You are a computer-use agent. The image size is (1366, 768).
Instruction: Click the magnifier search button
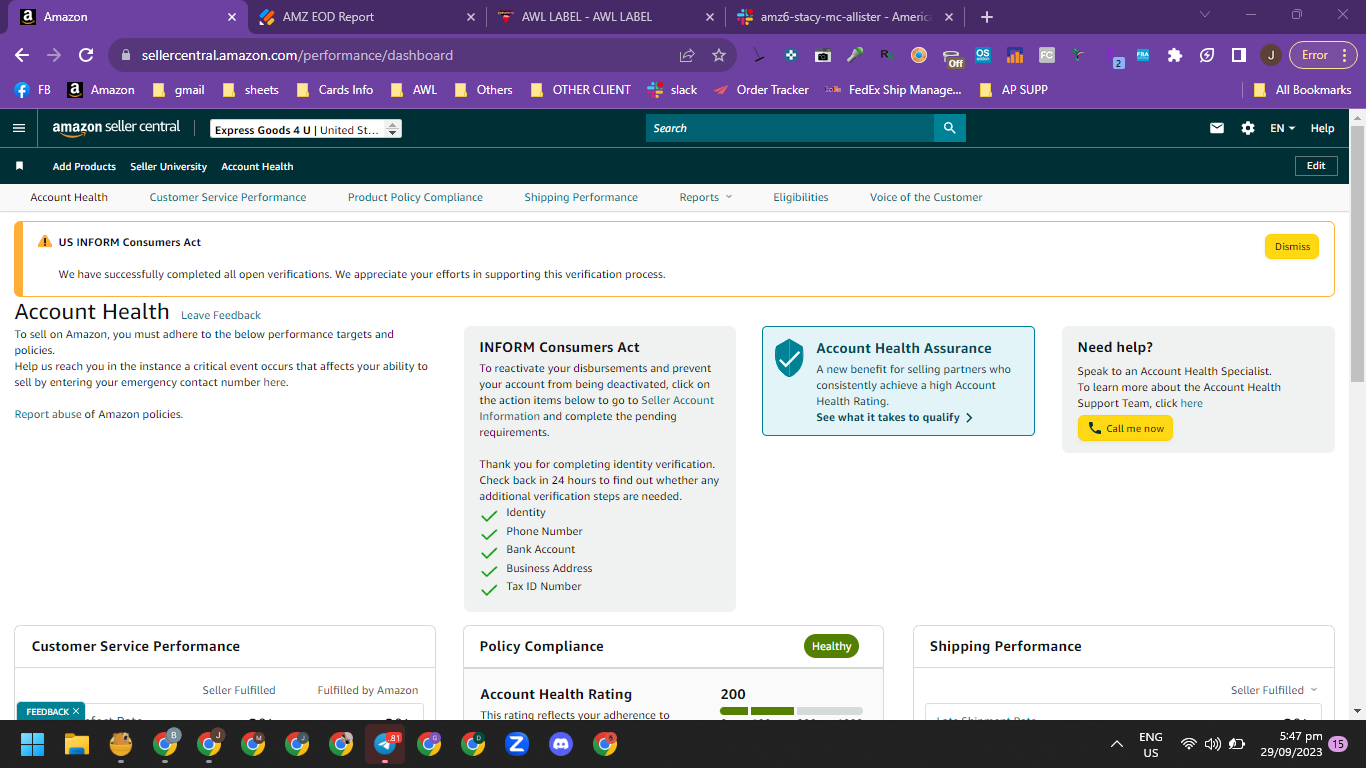click(949, 128)
